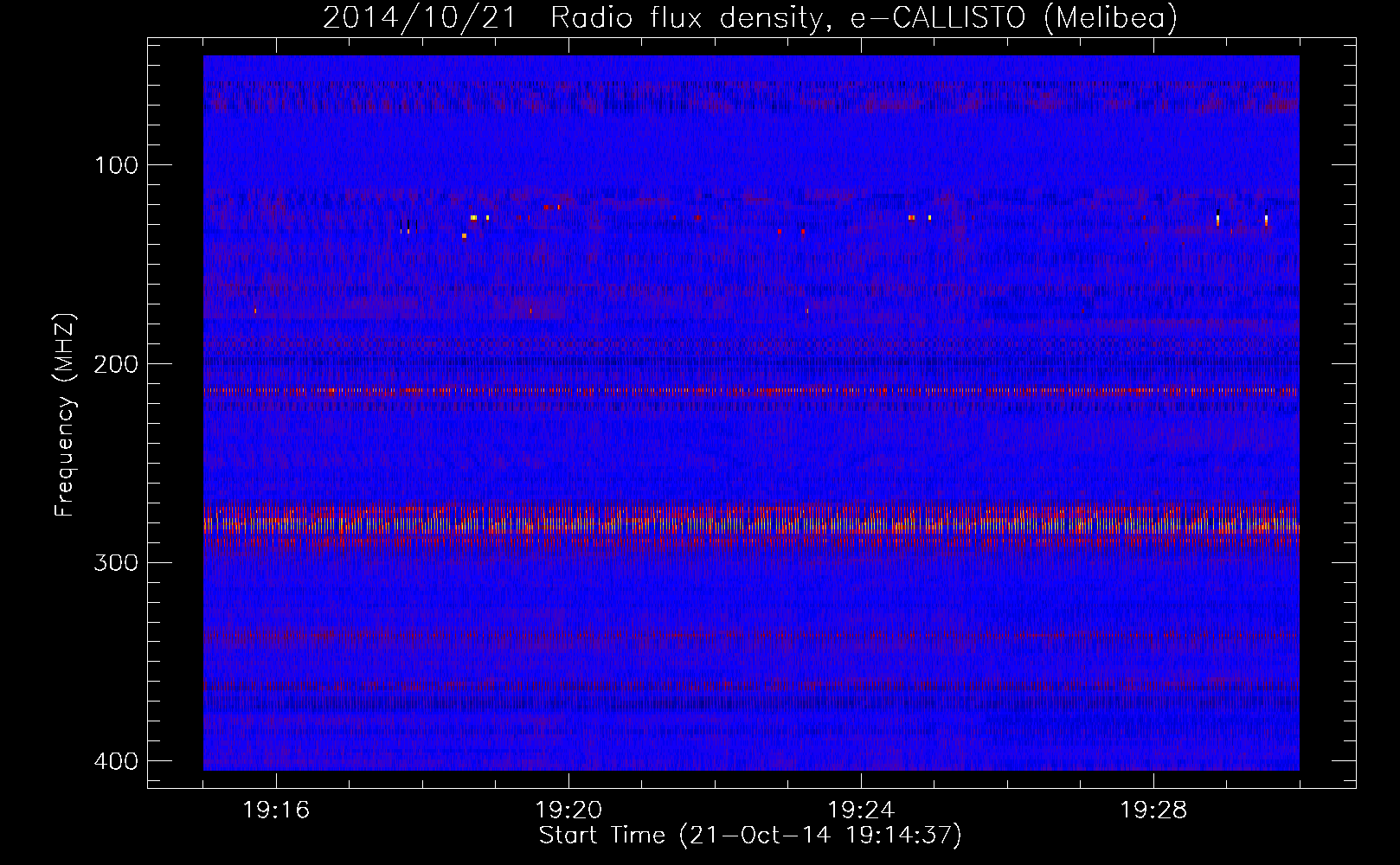The image size is (1400, 865).
Task: Click the 19:16 time tick label
Action: pyautogui.click(x=276, y=811)
